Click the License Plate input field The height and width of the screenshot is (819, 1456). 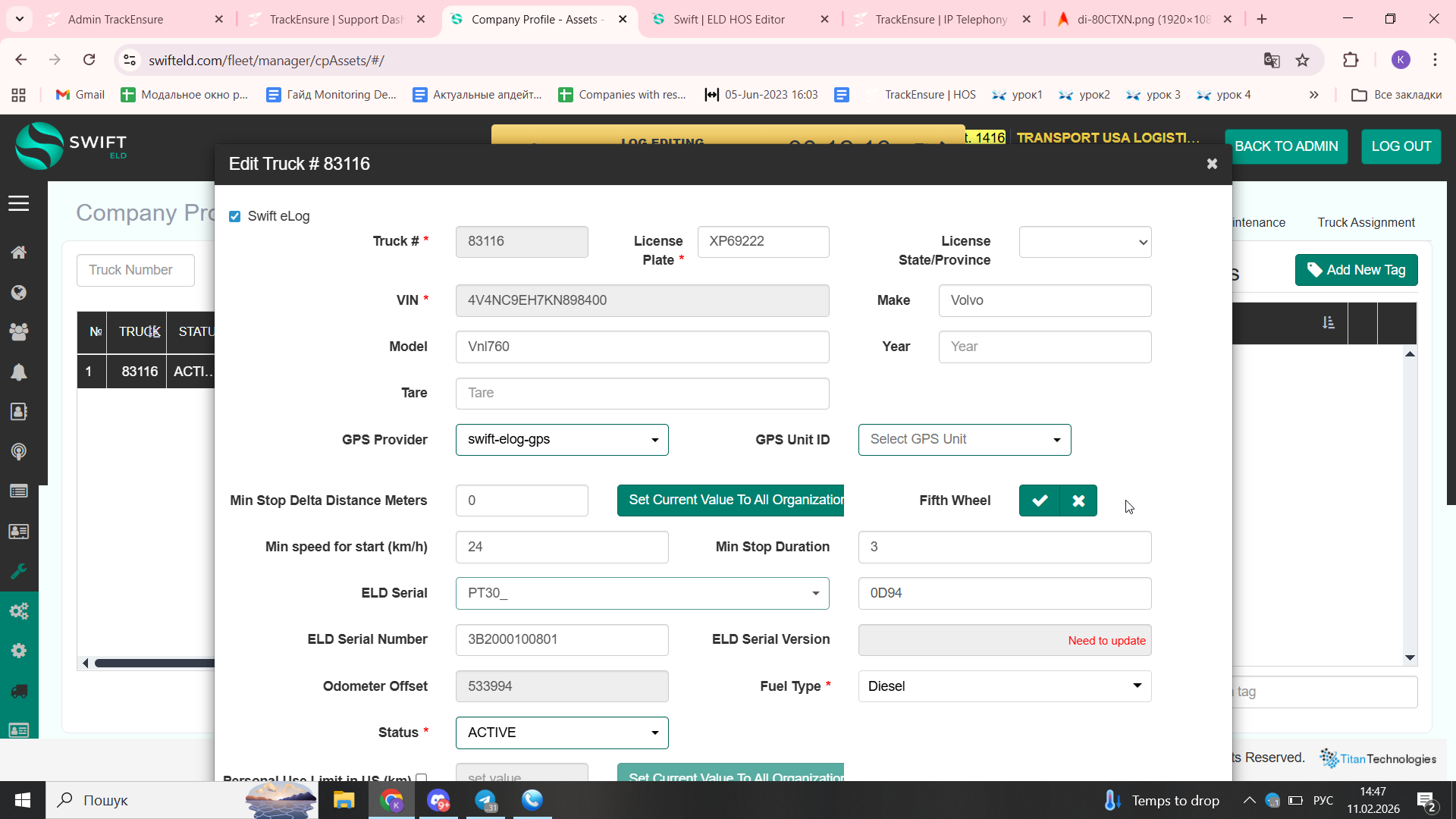[762, 242]
